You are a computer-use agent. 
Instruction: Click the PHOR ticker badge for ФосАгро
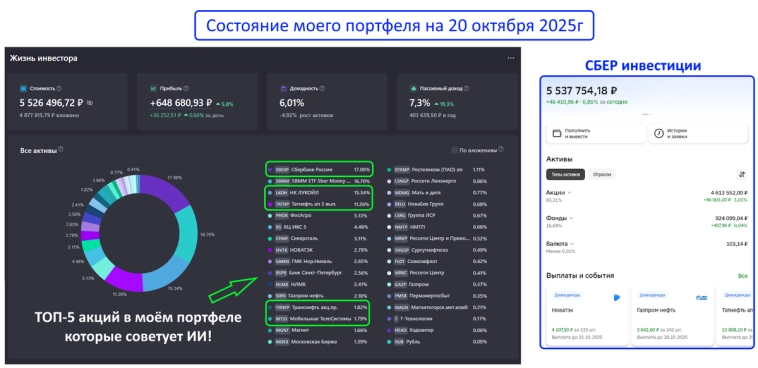point(281,216)
